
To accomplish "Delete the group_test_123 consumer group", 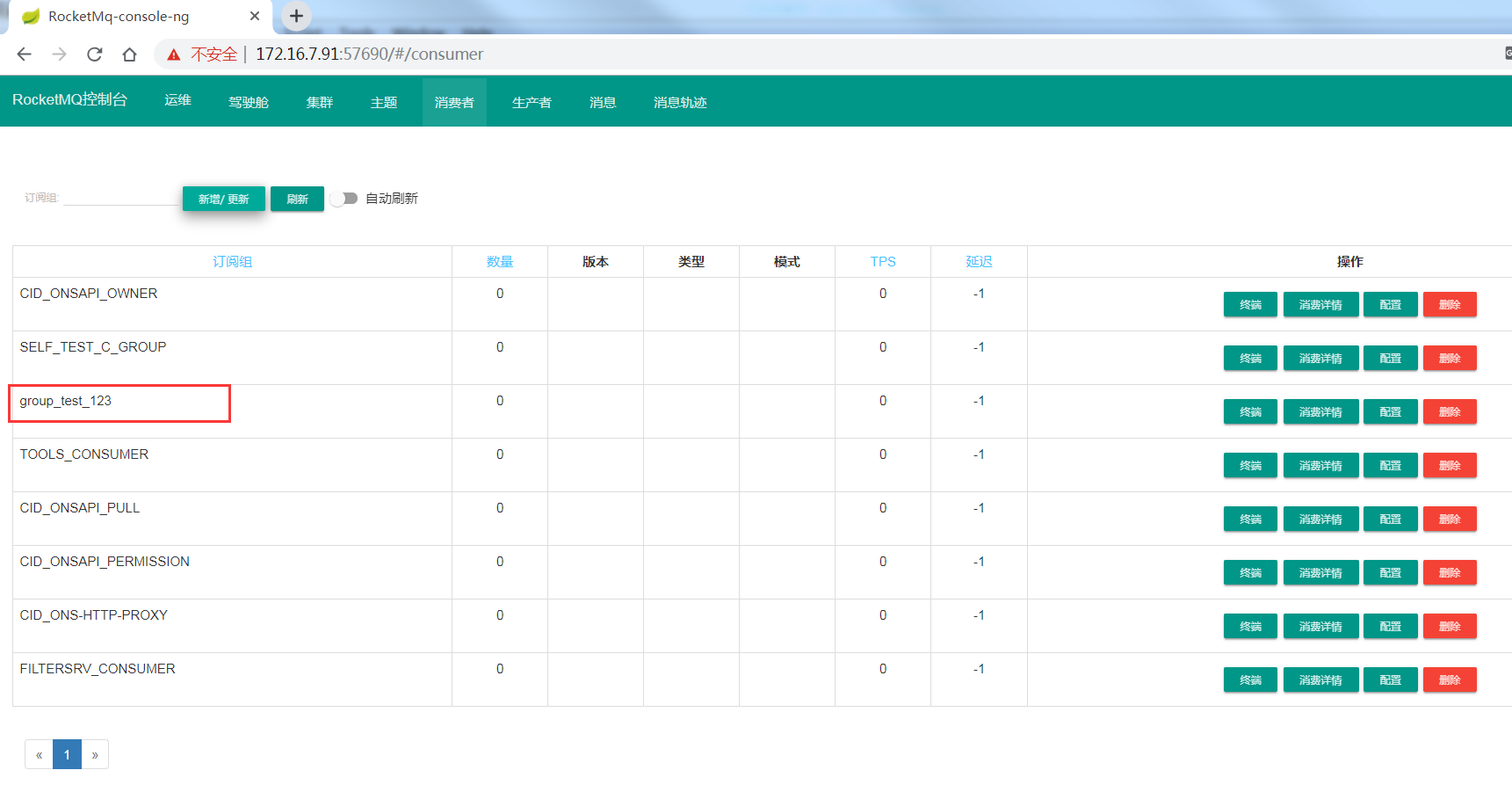I will tap(1450, 412).
